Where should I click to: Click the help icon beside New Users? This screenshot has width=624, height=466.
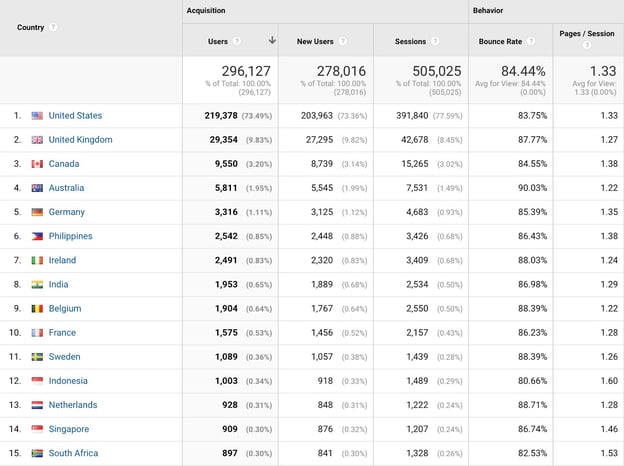click(343, 41)
